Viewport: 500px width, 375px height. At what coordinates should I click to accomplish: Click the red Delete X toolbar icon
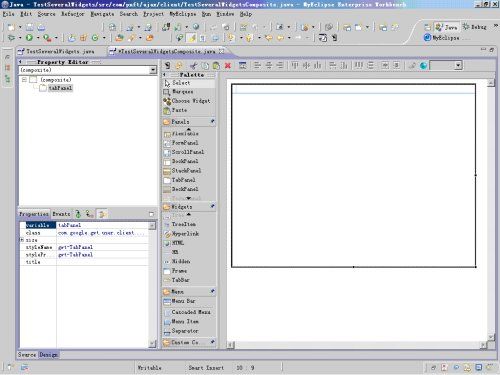pos(228,66)
